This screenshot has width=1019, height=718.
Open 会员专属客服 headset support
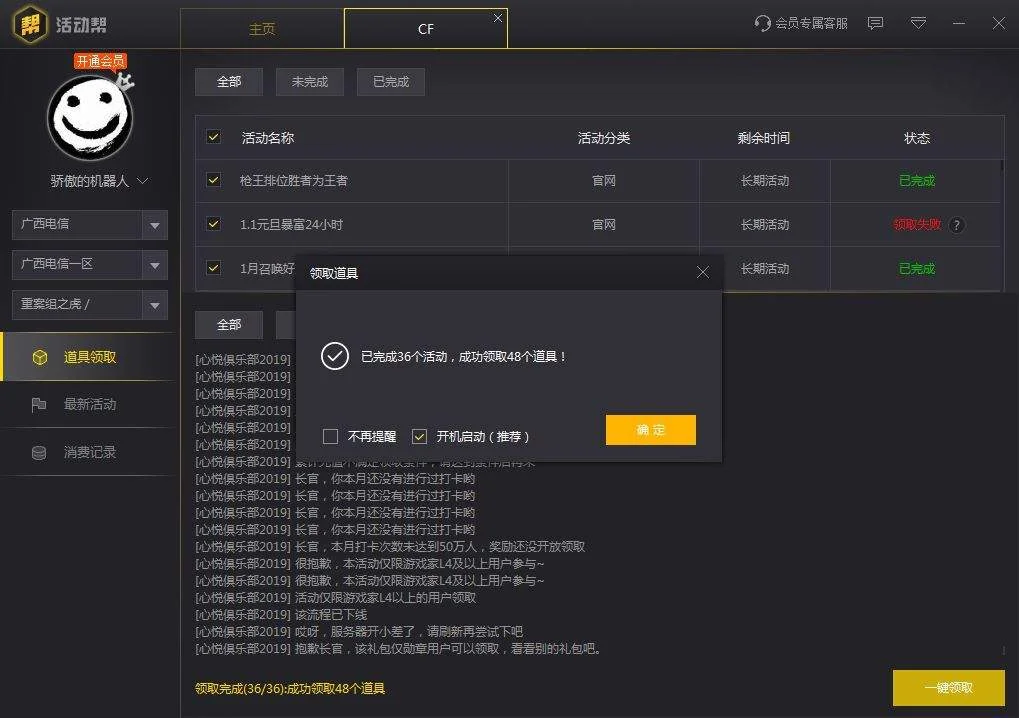tap(801, 23)
